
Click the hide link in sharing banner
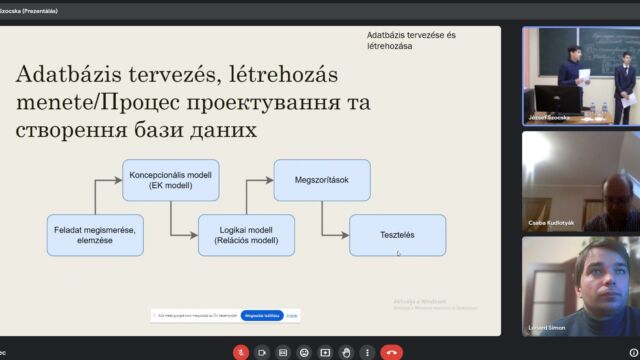(x=292, y=316)
